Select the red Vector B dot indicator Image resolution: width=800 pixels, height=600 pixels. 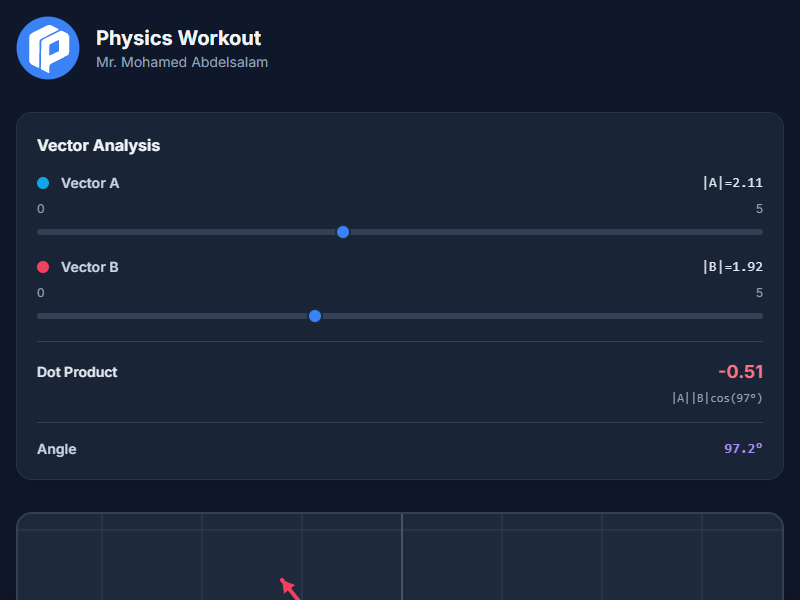[41, 267]
